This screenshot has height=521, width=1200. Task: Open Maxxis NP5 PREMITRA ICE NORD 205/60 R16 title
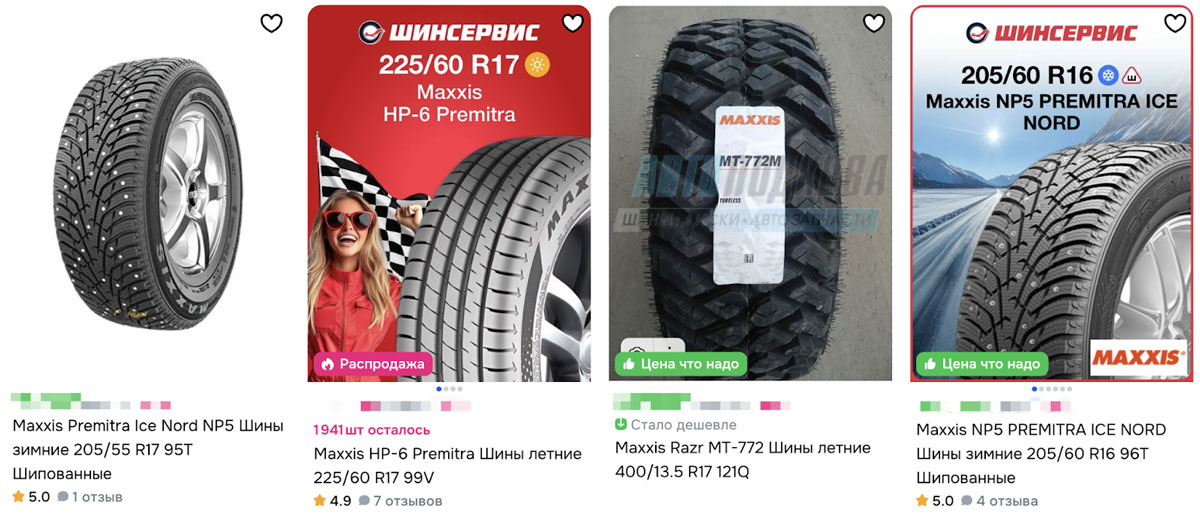pos(1041,453)
